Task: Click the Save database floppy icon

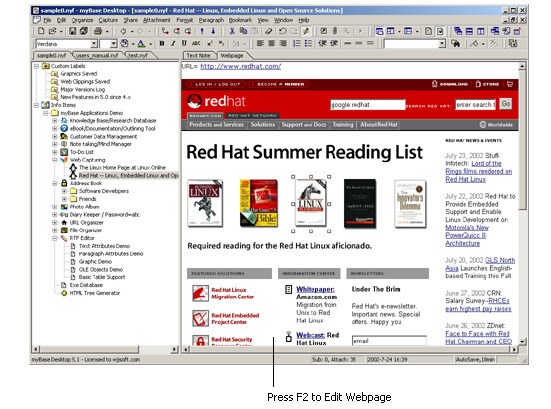Action: (x=72, y=31)
